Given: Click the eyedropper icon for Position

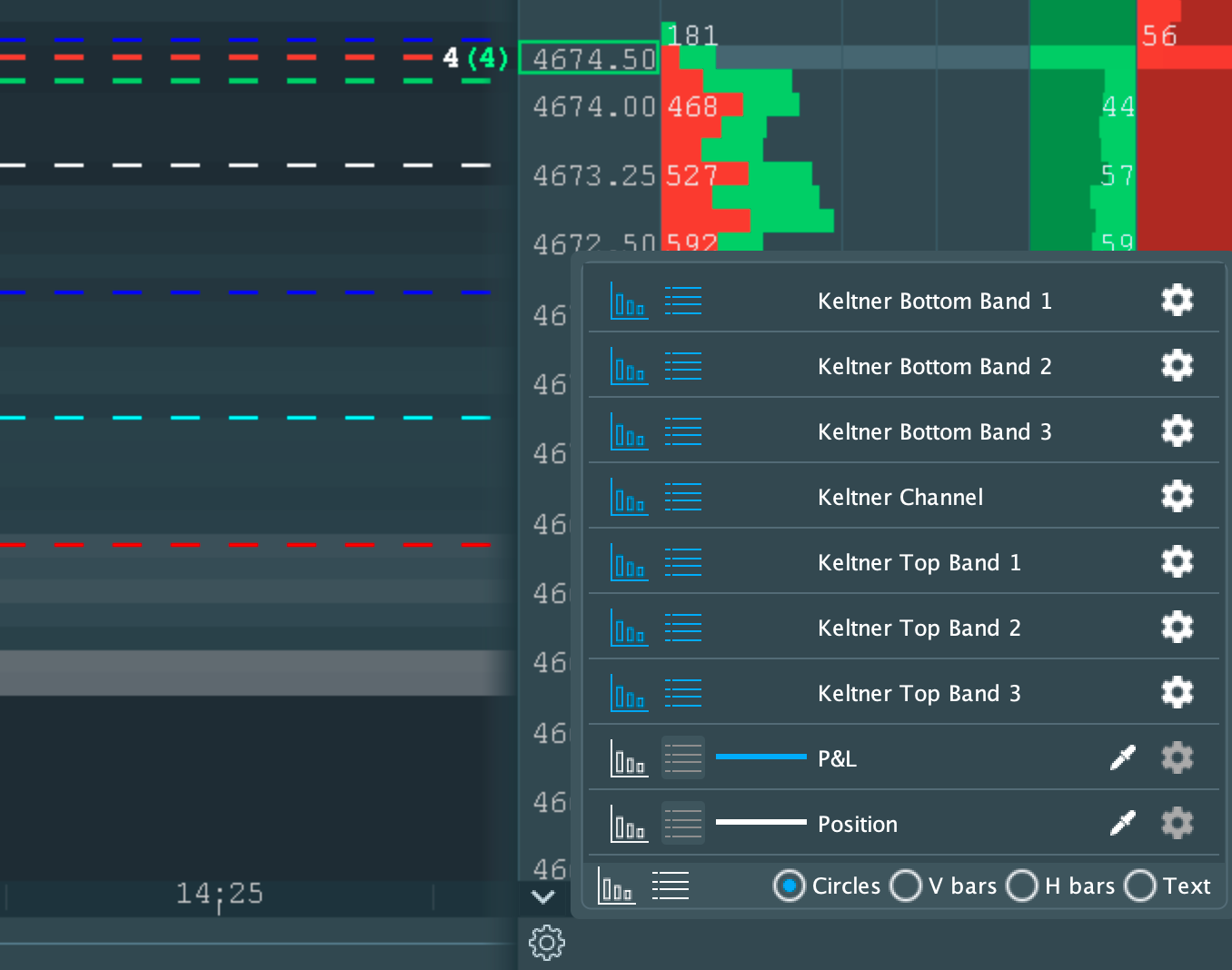Looking at the screenshot, I should (x=1123, y=824).
